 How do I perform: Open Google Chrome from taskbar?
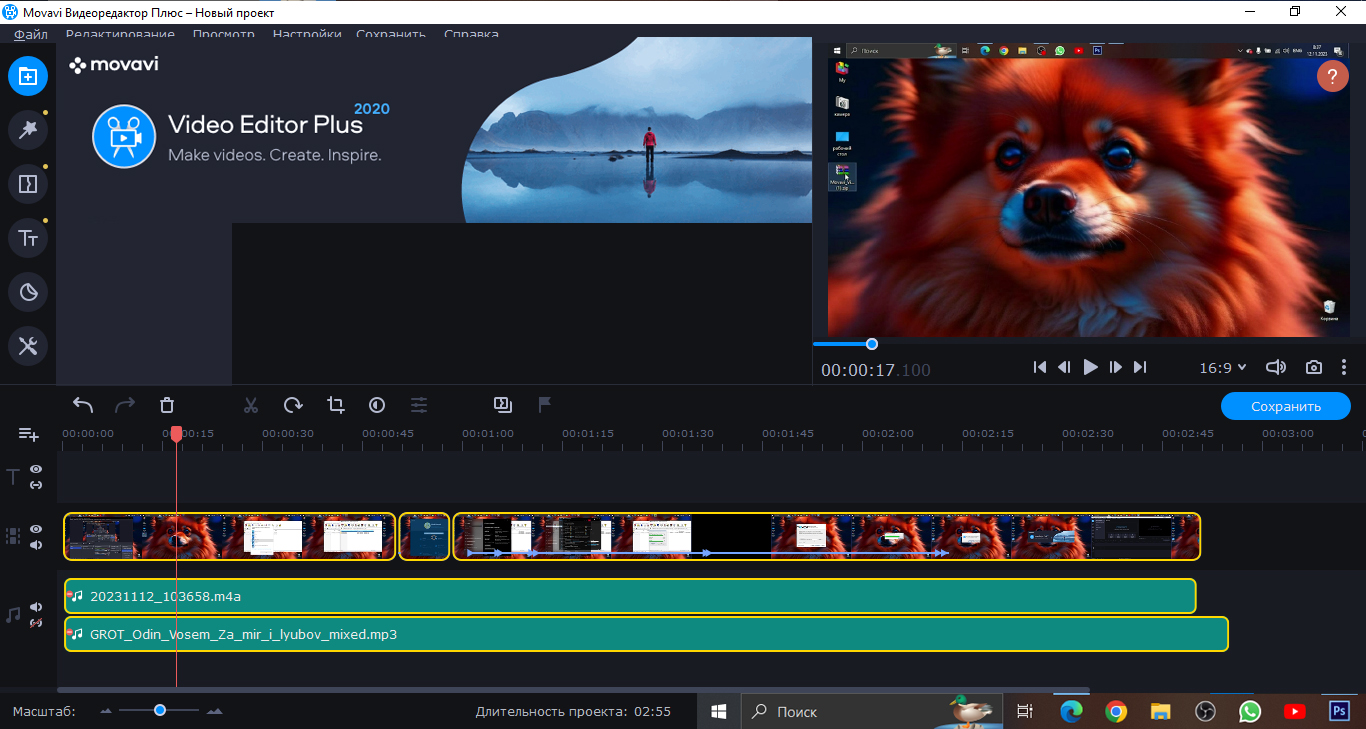click(1116, 711)
